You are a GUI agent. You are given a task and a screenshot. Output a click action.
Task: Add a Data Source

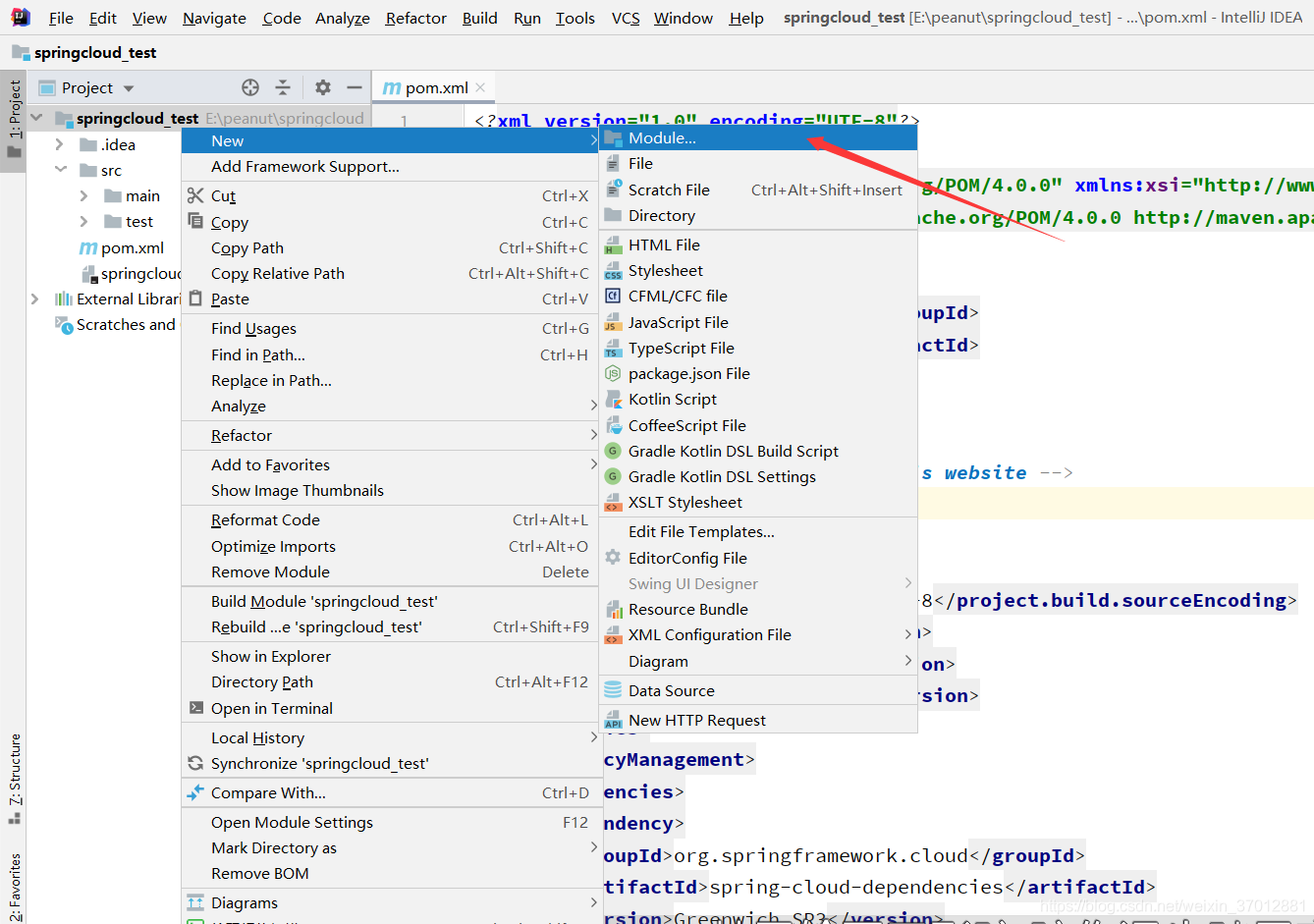click(x=758, y=690)
